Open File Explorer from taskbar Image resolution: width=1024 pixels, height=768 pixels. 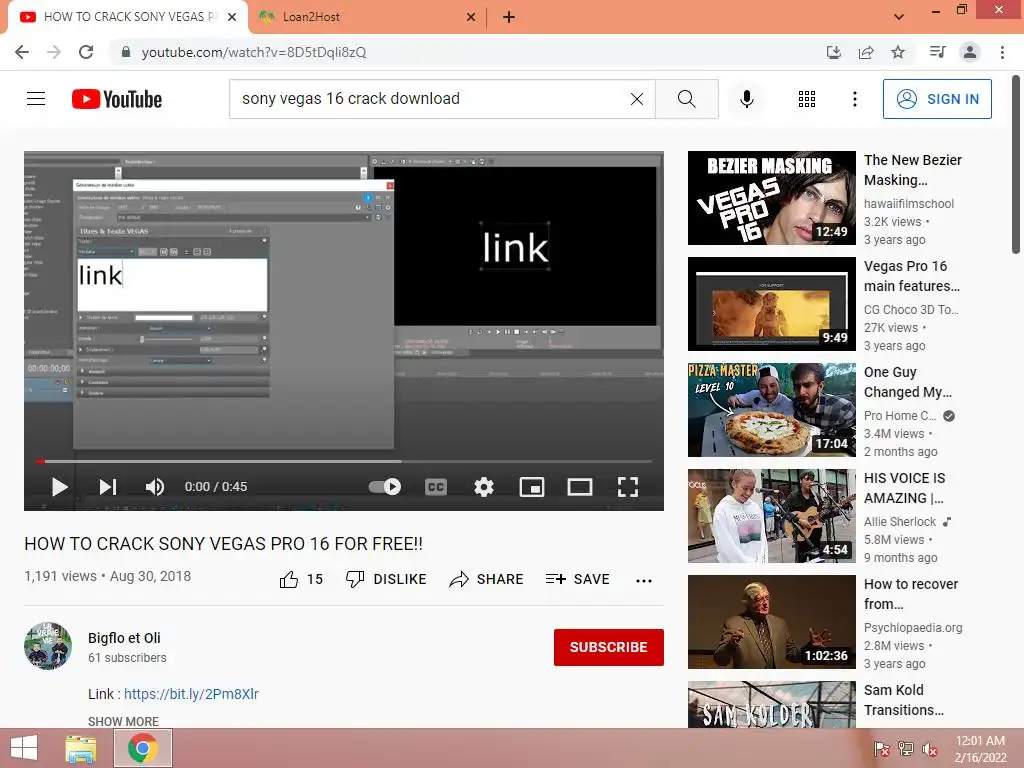click(x=80, y=748)
